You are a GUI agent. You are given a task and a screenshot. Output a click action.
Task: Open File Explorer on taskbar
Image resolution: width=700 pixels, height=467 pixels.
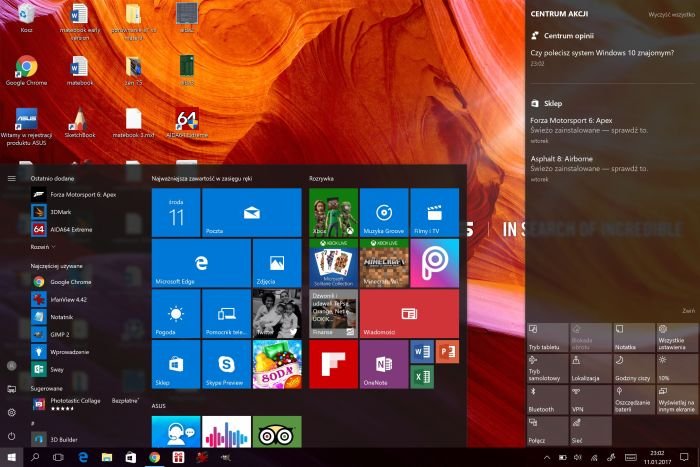[107, 458]
